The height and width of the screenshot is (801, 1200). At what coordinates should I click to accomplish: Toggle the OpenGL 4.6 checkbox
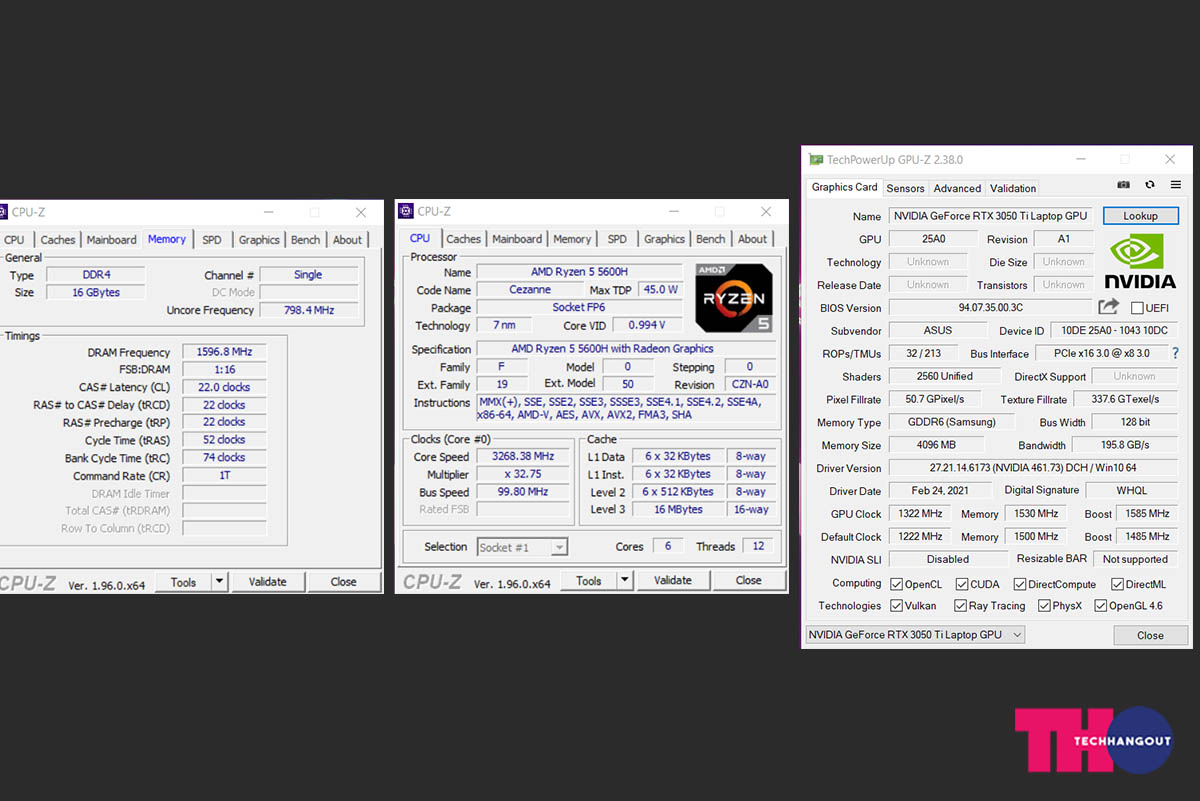pyautogui.click(x=1101, y=606)
